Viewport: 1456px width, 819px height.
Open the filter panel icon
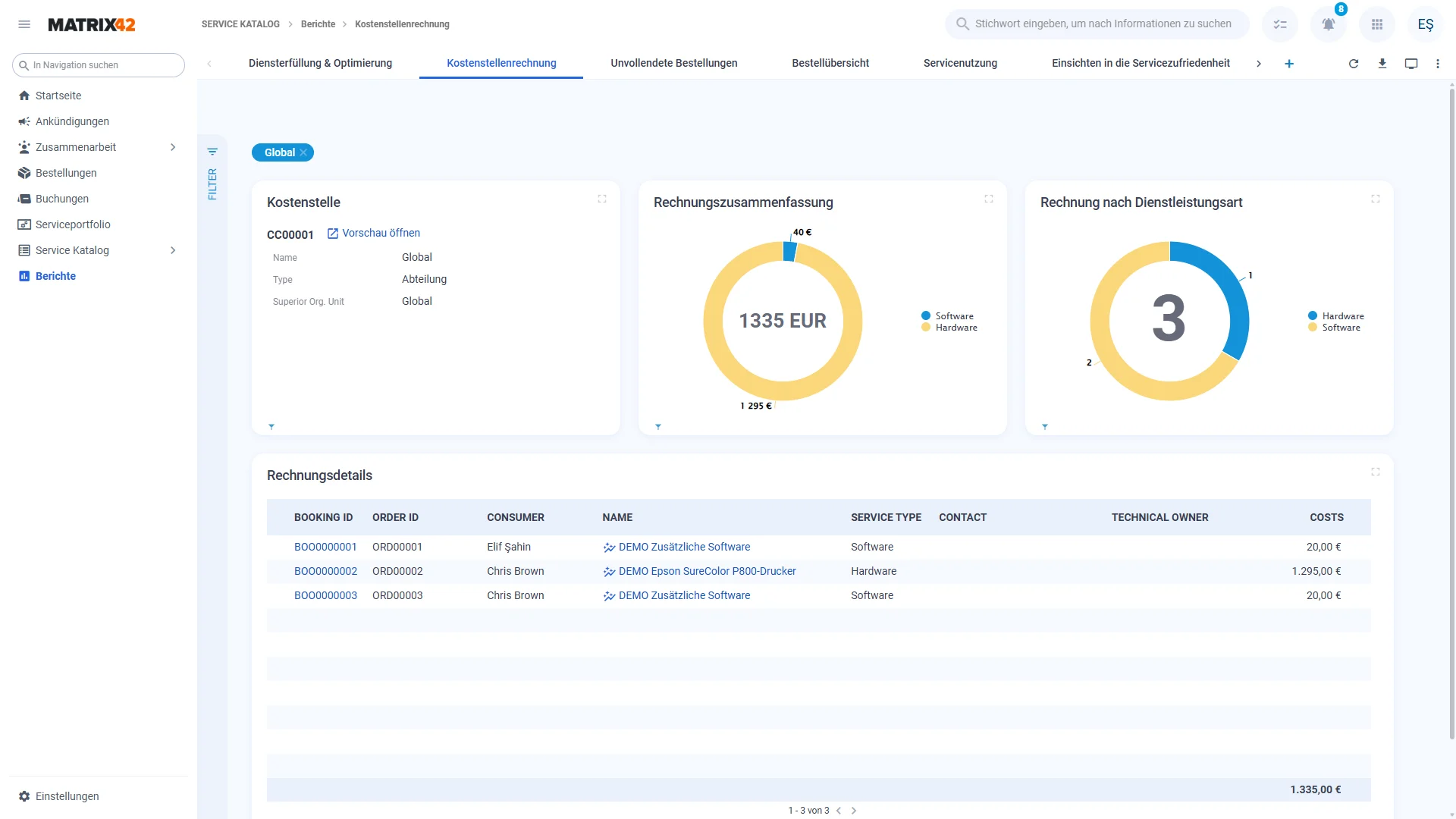click(x=212, y=152)
